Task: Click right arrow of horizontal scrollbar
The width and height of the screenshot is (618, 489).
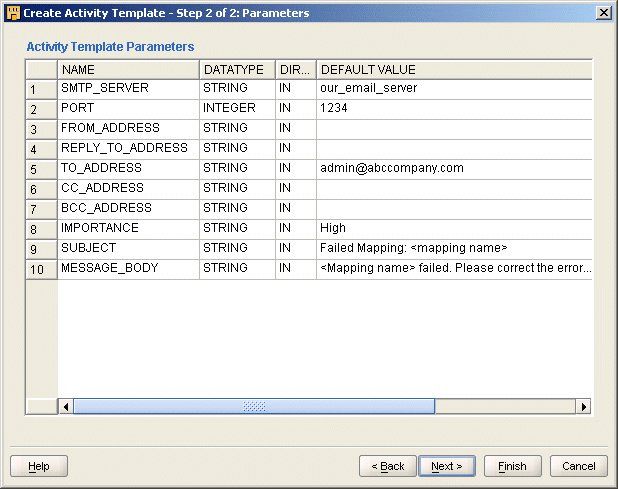Action: (583, 407)
